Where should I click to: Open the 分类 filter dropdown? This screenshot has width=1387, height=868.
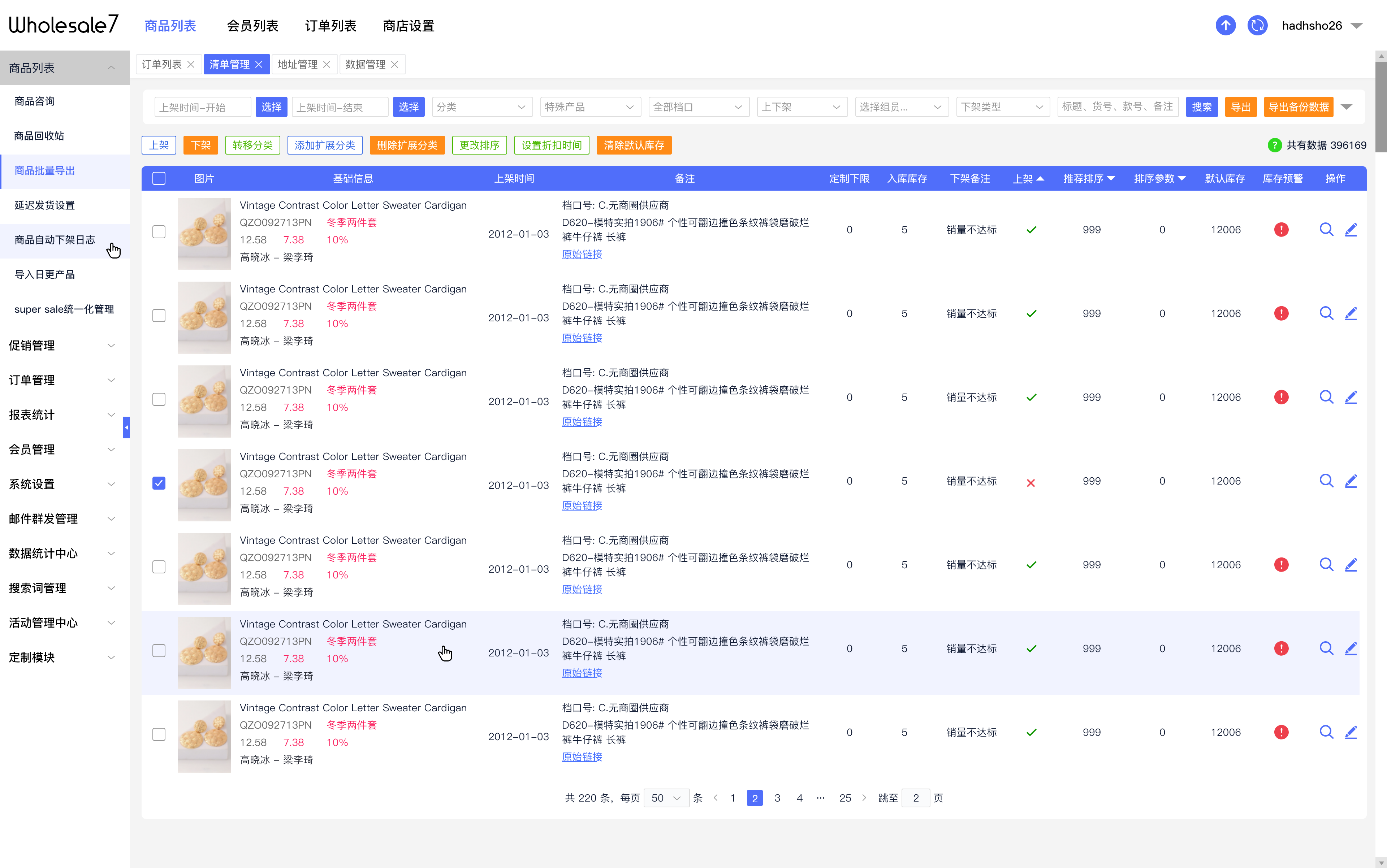coord(482,107)
